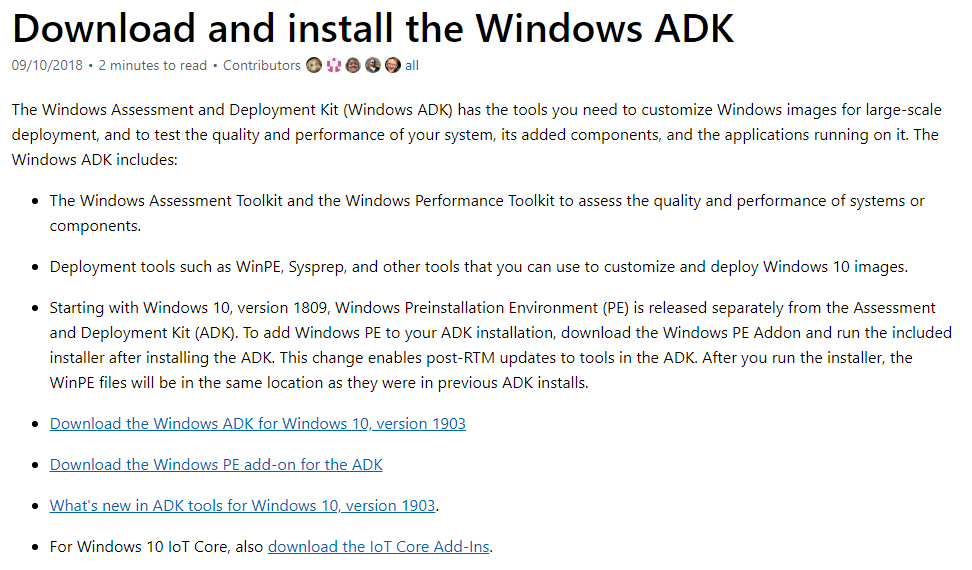Click the 'Starting with Windows 10, version 1809' paragraph
Image resolution: width=972 pixels, height=570 pixels.
point(501,345)
